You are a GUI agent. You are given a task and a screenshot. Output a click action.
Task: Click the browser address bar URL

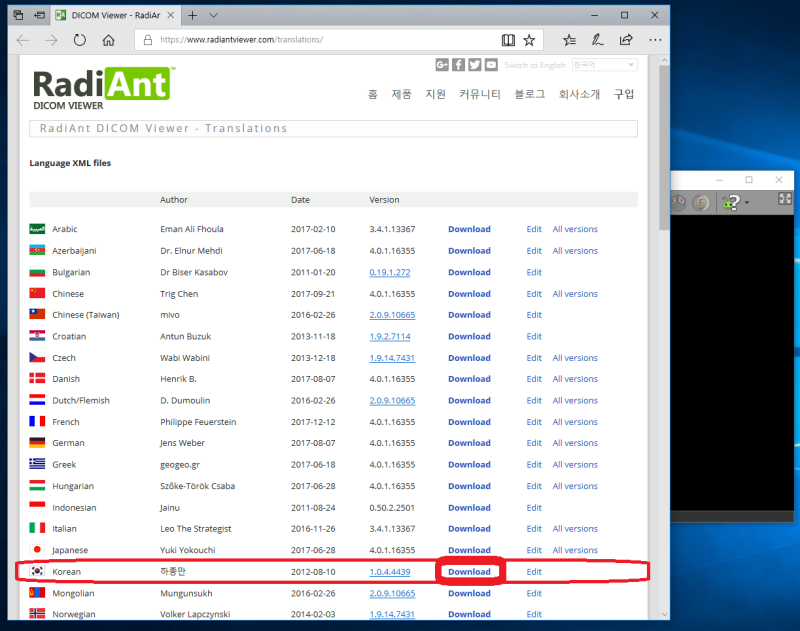click(x=241, y=40)
